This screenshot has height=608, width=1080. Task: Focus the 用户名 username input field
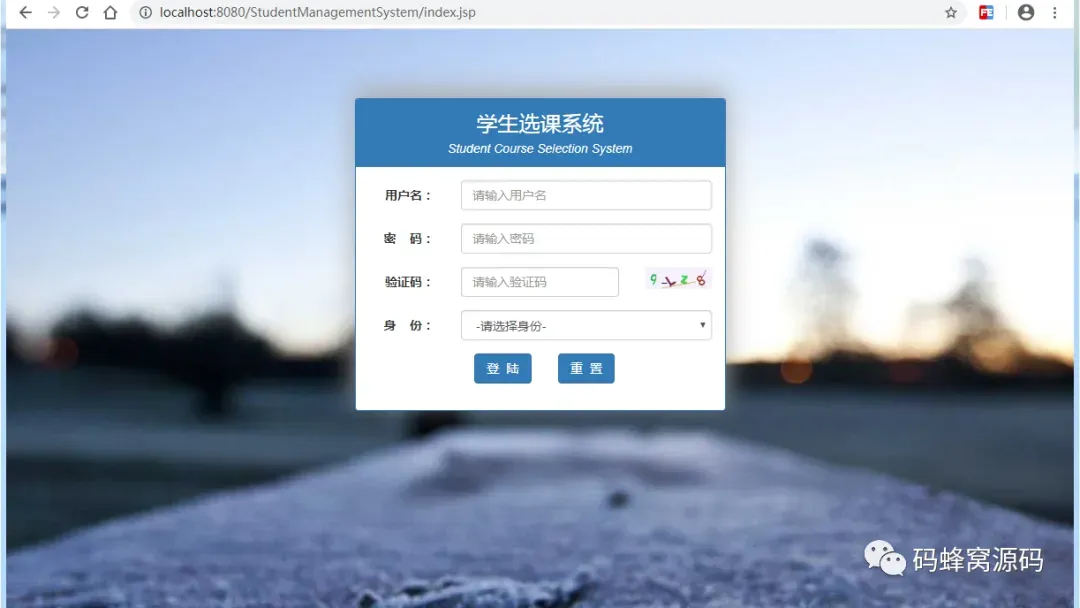(586, 196)
